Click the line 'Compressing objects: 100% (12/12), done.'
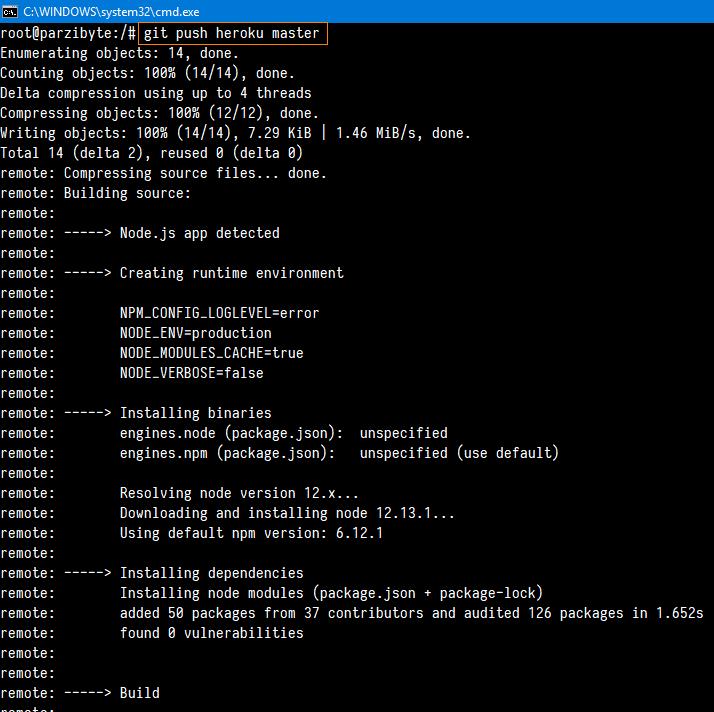714x712 pixels. point(159,113)
